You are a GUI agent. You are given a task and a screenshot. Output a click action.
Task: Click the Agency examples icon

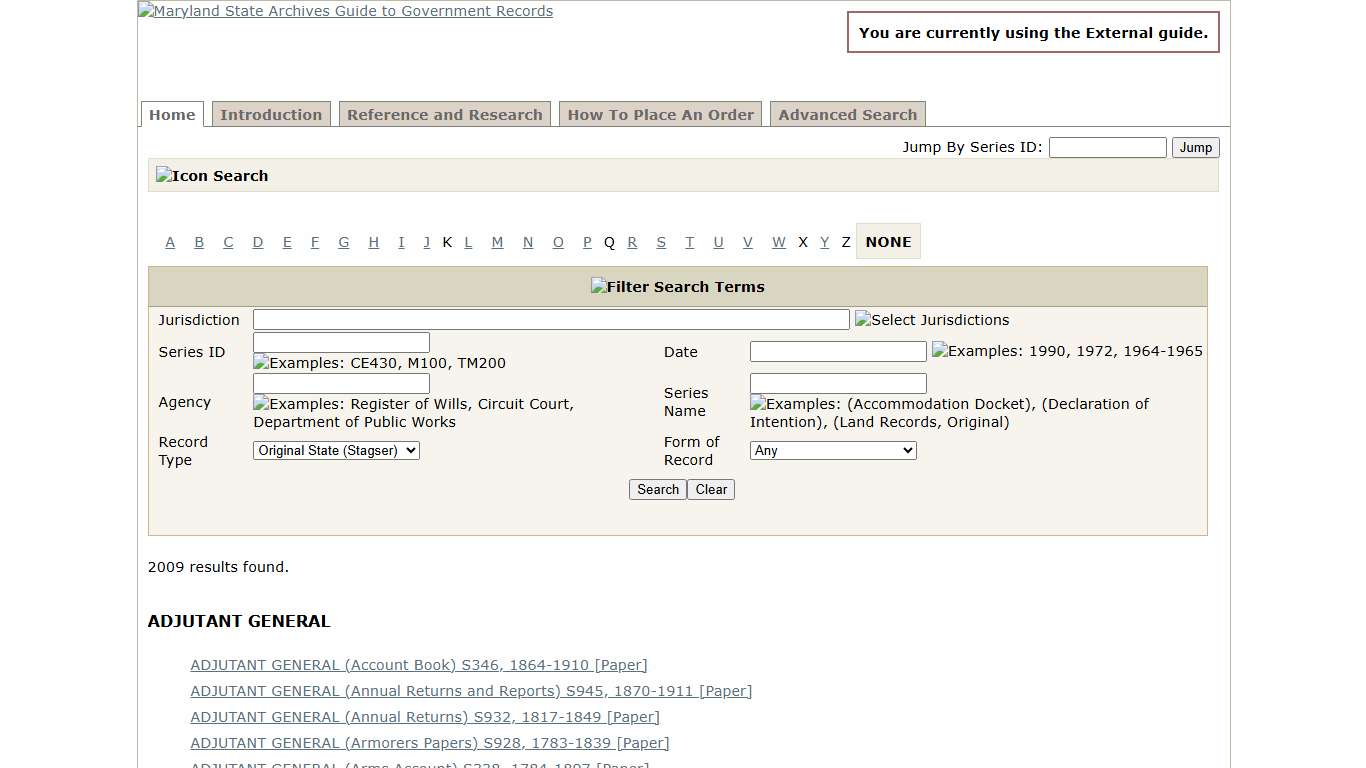262,404
